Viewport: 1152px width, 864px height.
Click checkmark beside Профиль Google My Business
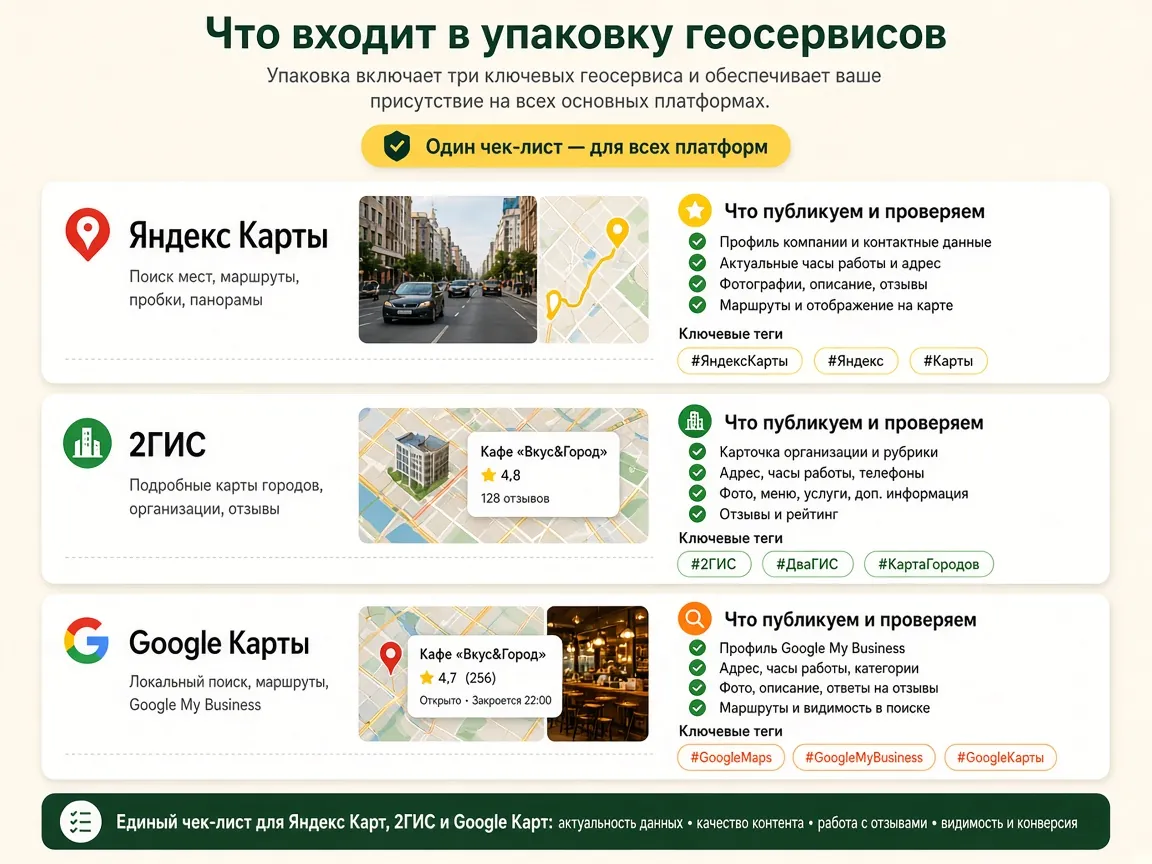(697, 648)
